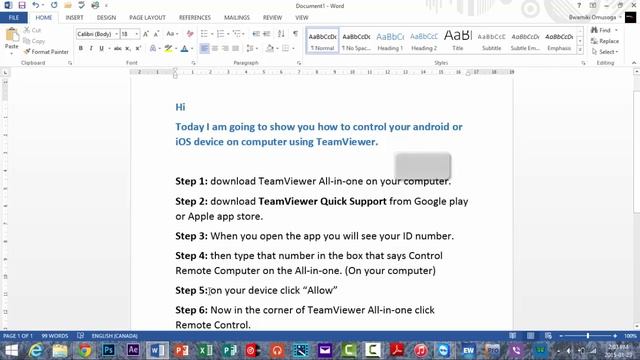Image resolution: width=640 pixels, height=360 pixels.
Task: Open the font name dropdown
Action: point(116,34)
